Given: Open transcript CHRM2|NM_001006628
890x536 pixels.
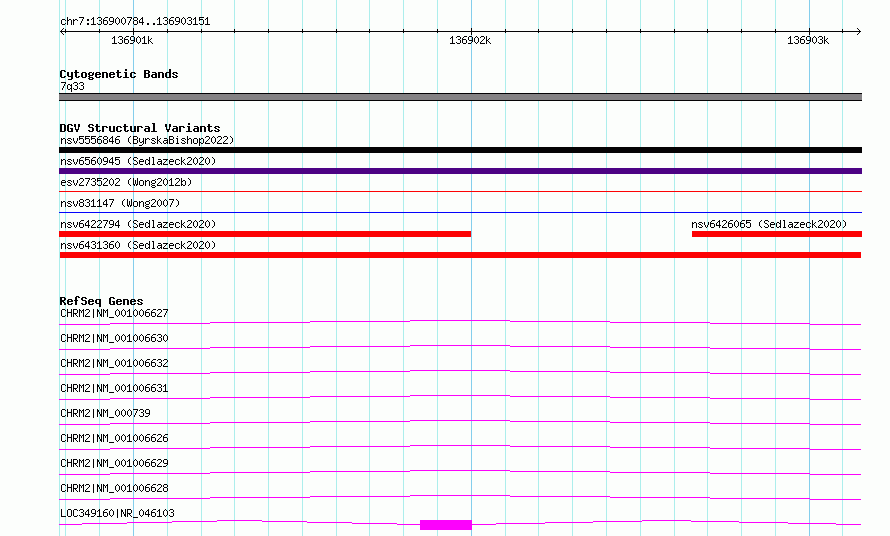Looking at the screenshot, I should [114, 488].
